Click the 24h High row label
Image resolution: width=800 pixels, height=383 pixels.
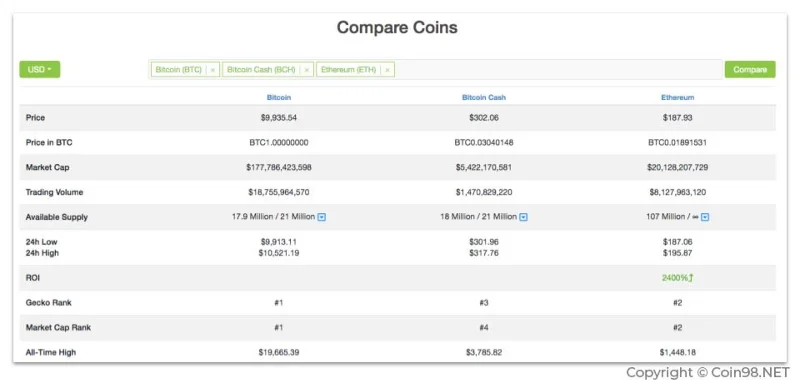[42, 253]
